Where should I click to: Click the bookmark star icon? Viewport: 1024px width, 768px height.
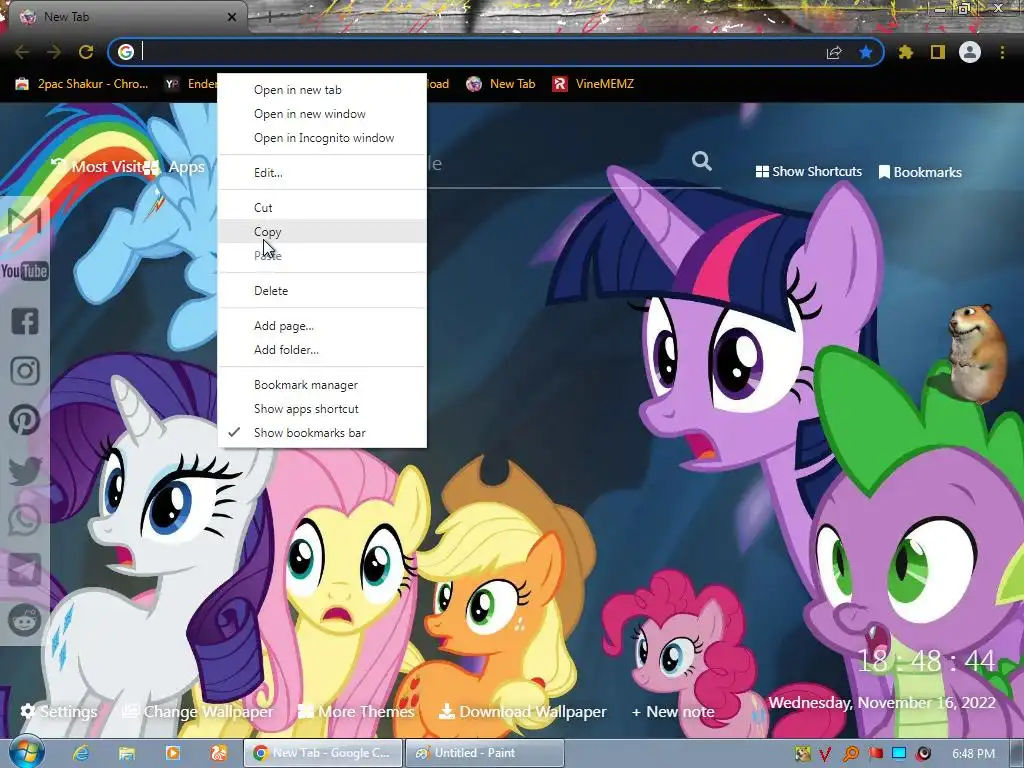tap(866, 52)
